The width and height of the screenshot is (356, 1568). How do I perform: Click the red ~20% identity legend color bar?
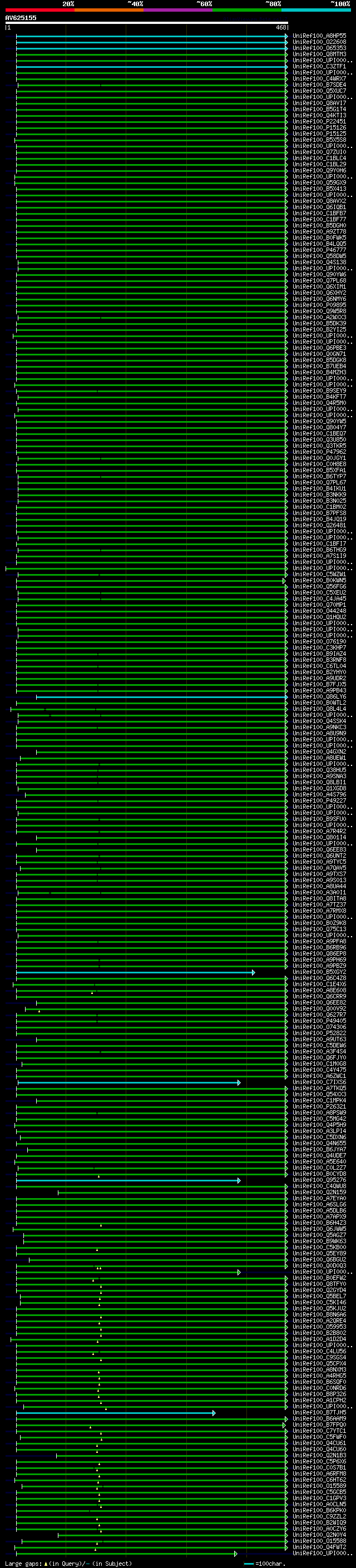(39, 10)
